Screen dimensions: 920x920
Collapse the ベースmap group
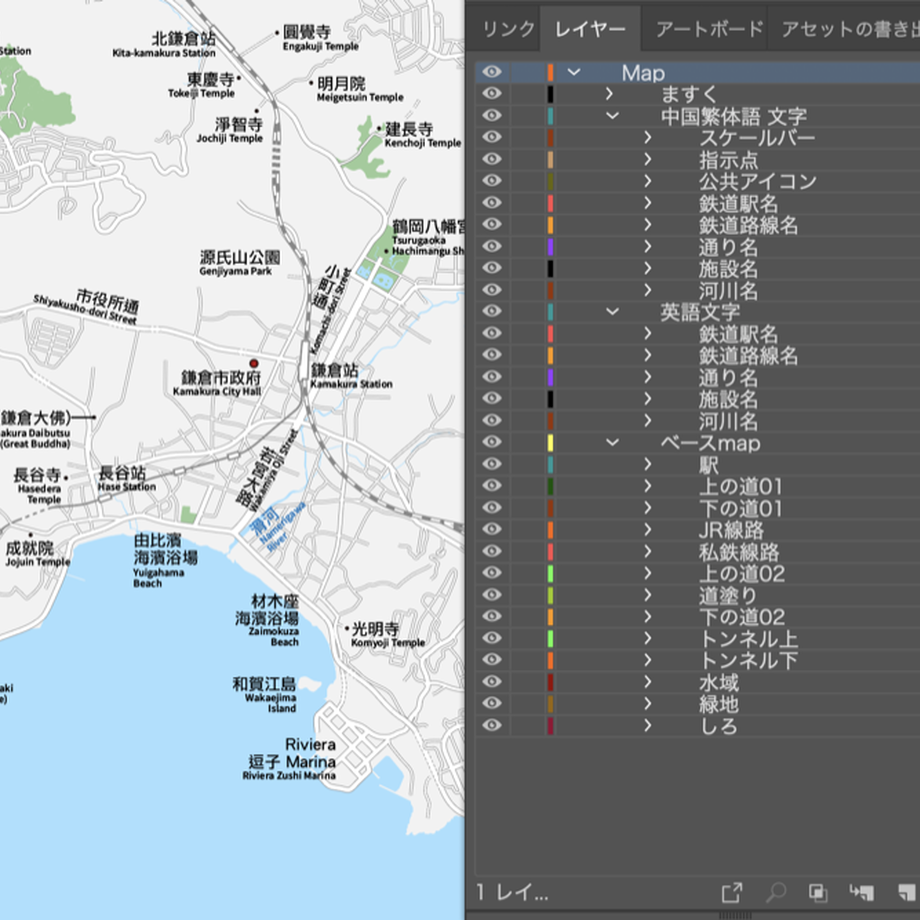pyautogui.click(x=612, y=442)
